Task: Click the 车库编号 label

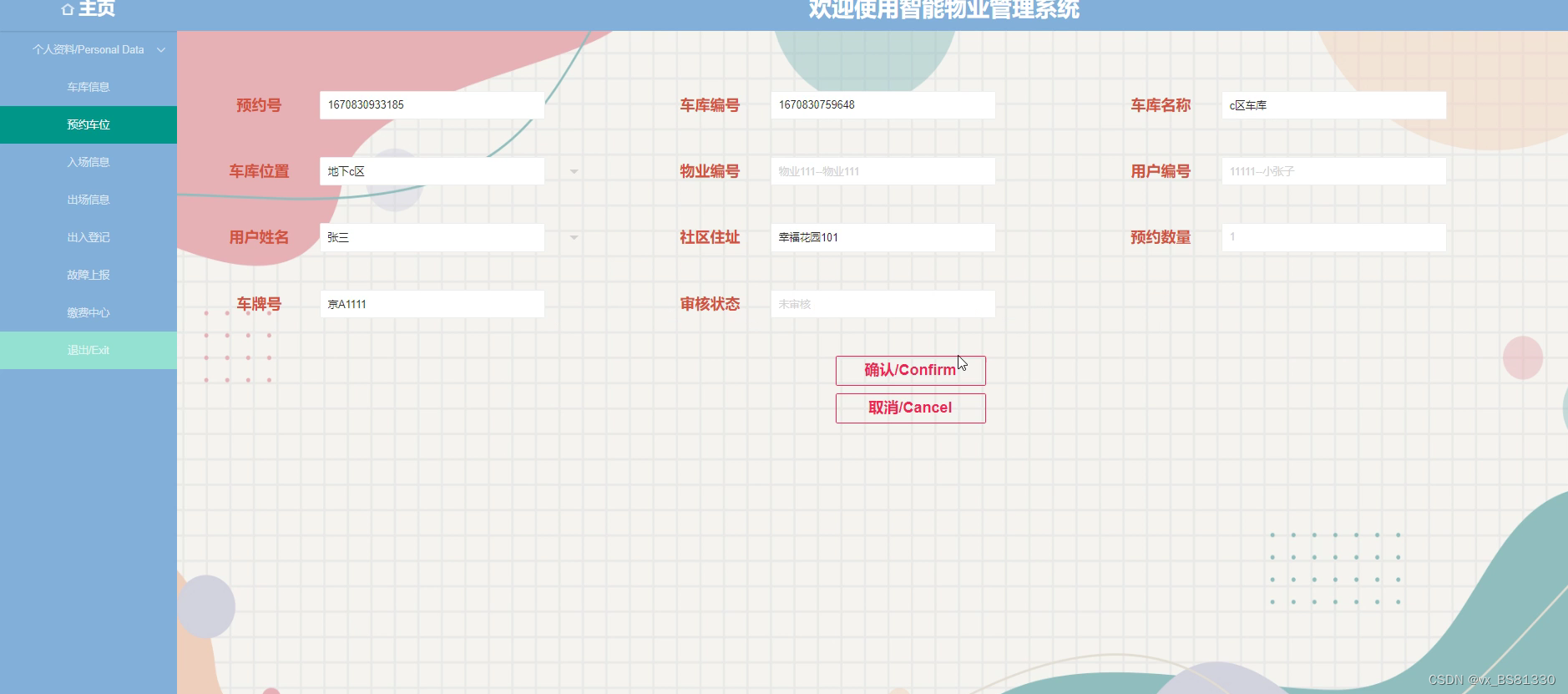Action: tap(710, 105)
